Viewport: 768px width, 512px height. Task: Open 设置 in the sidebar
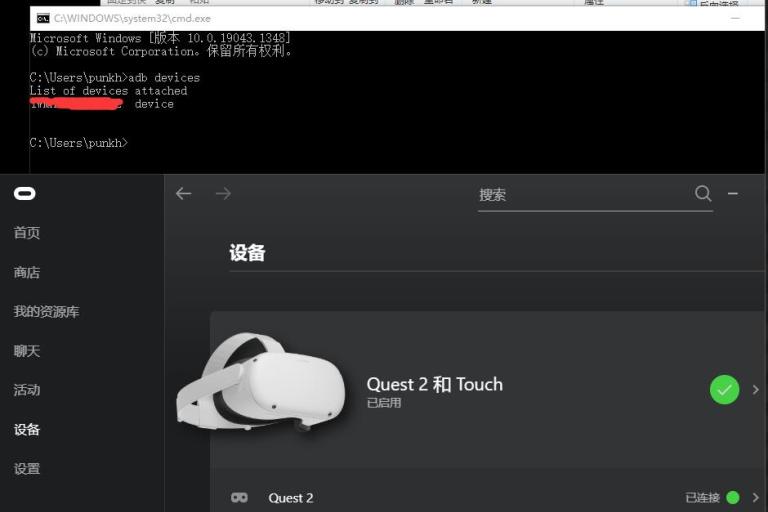[x=27, y=469]
